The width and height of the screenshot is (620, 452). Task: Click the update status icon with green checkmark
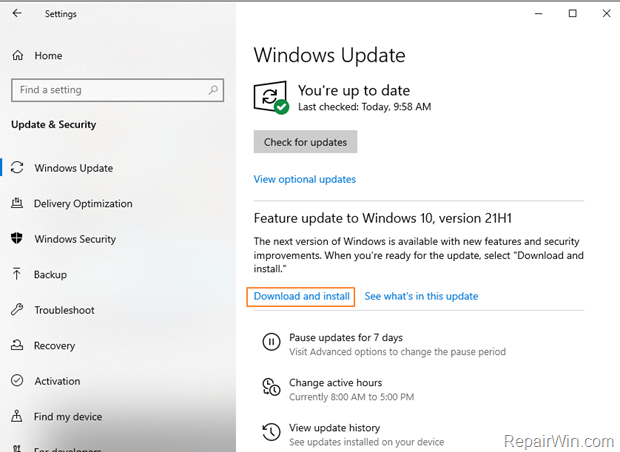click(271, 97)
